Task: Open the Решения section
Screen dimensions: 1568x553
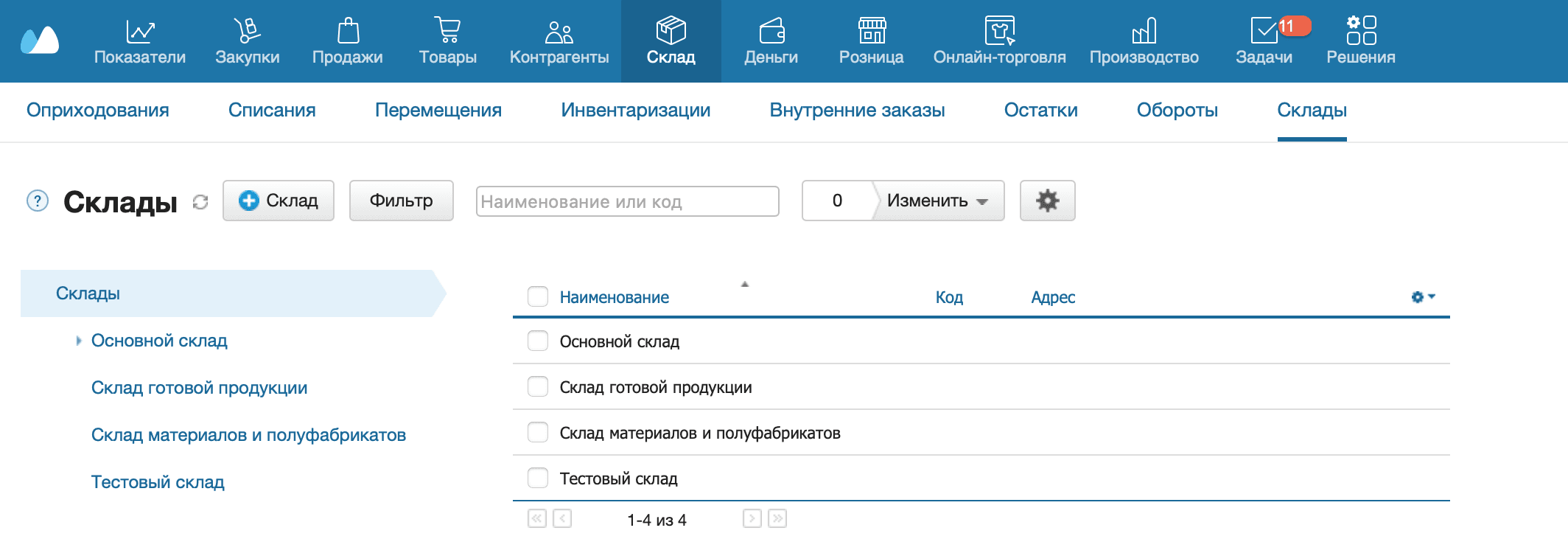Action: pos(1361,41)
